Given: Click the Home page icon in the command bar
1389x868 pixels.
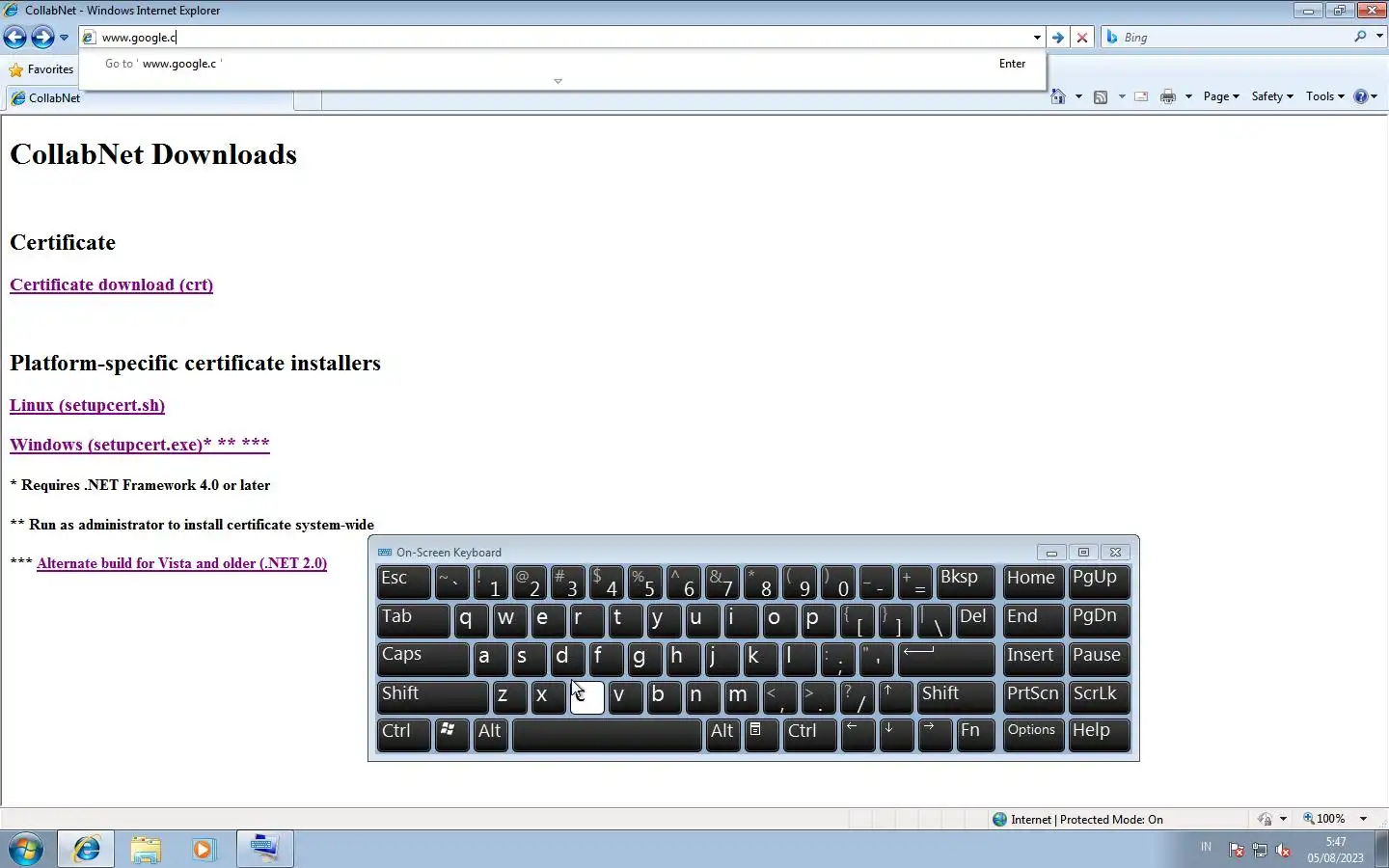Looking at the screenshot, I should click(x=1058, y=96).
